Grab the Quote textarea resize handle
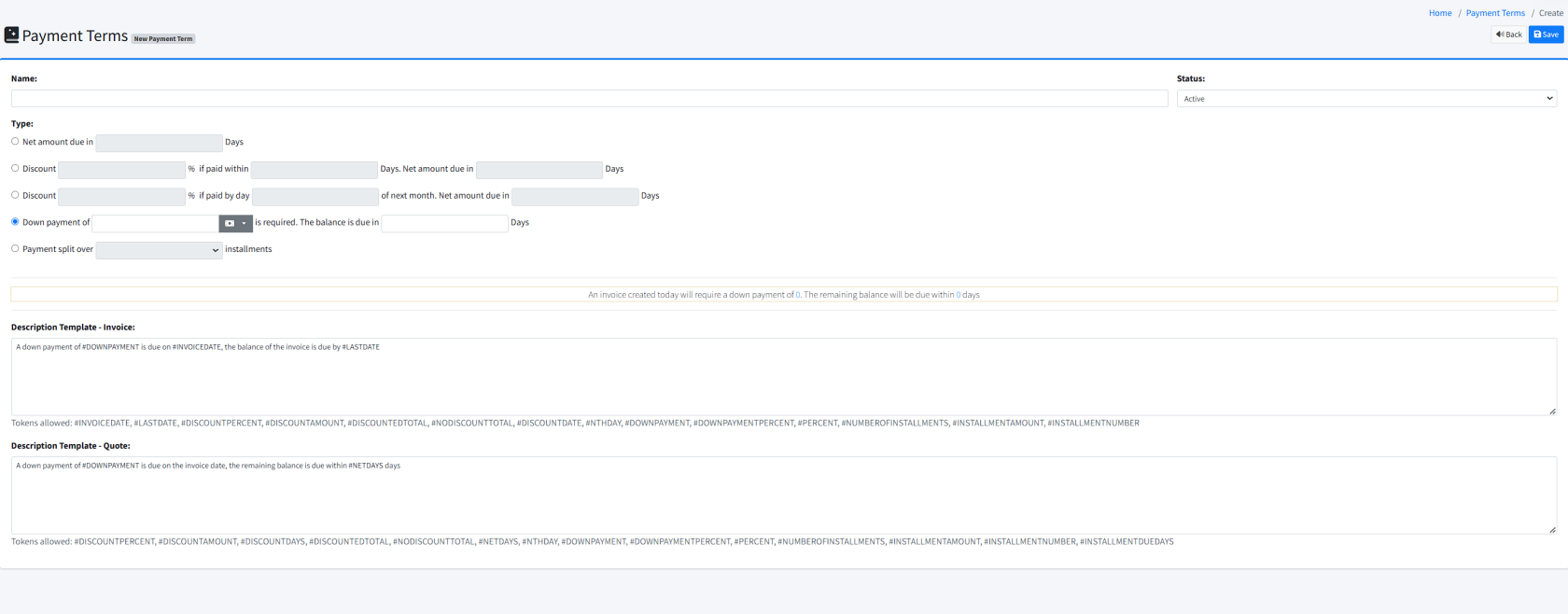This screenshot has width=1568, height=614. pyautogui.click(x=1552, y=530)
